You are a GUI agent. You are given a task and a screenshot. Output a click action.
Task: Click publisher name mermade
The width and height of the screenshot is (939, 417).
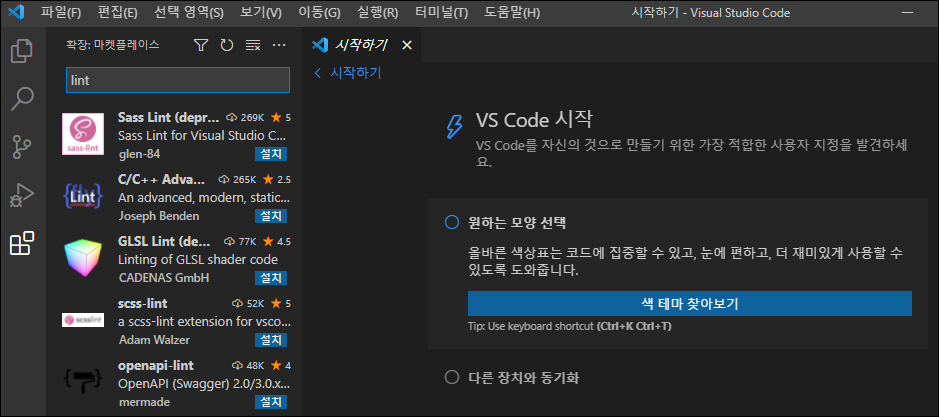[x=144, y=402]
